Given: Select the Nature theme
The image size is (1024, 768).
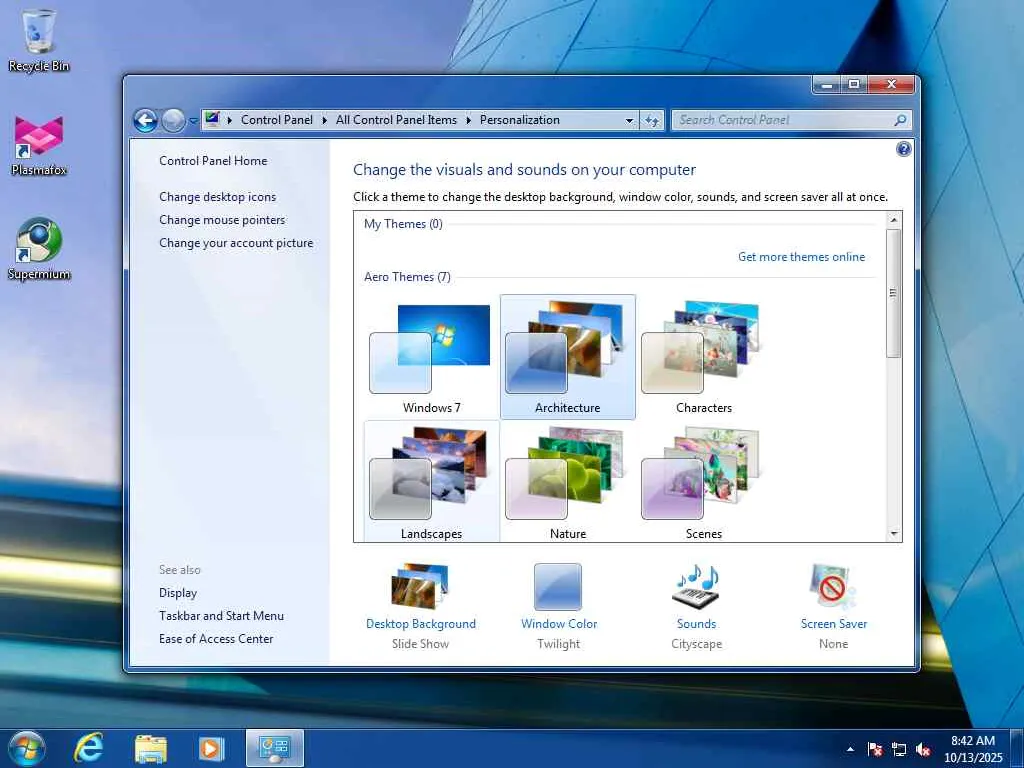Looking at the screenshot, I should coord(568,482).
